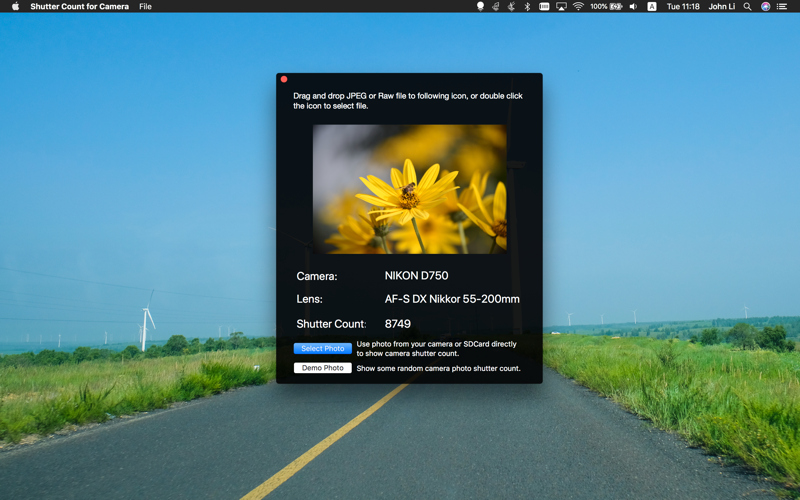Click the Lens: label
This screenshot has height=500, width=800.
[x=309, y=299]
